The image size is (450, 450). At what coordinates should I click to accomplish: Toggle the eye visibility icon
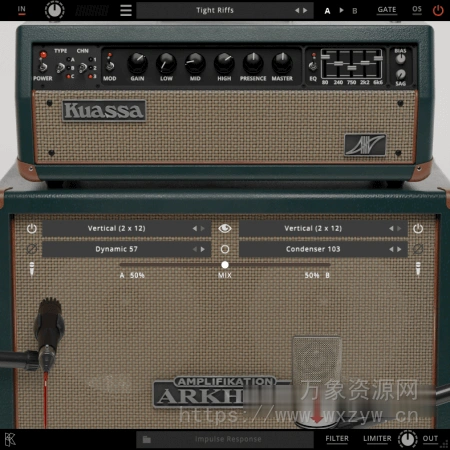pos(225,228)
